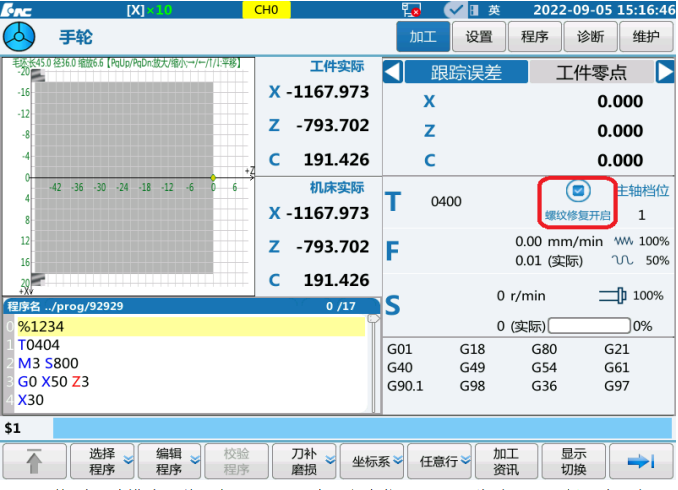Click the G90.1 modal code
The image size is (678, 490).
coord(405,386)
